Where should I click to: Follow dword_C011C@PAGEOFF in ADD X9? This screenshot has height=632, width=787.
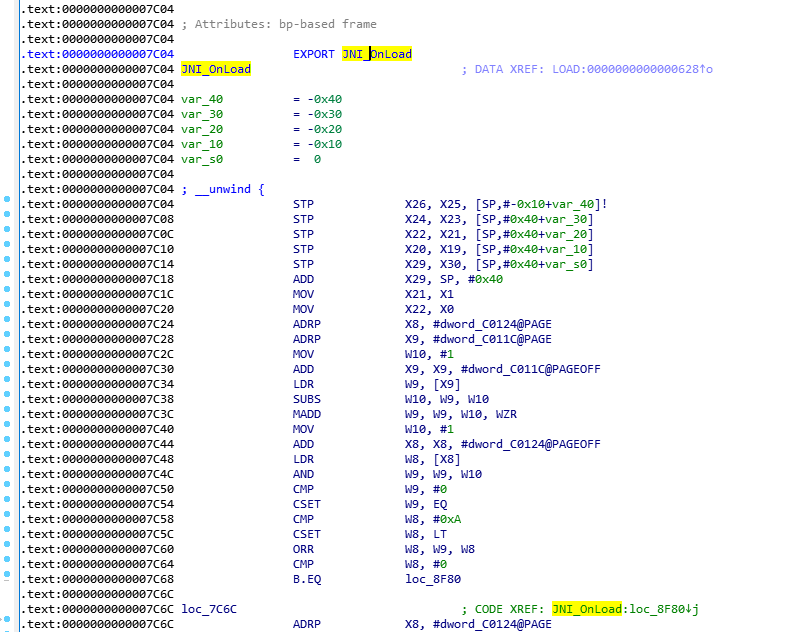(x=531, y=369)
